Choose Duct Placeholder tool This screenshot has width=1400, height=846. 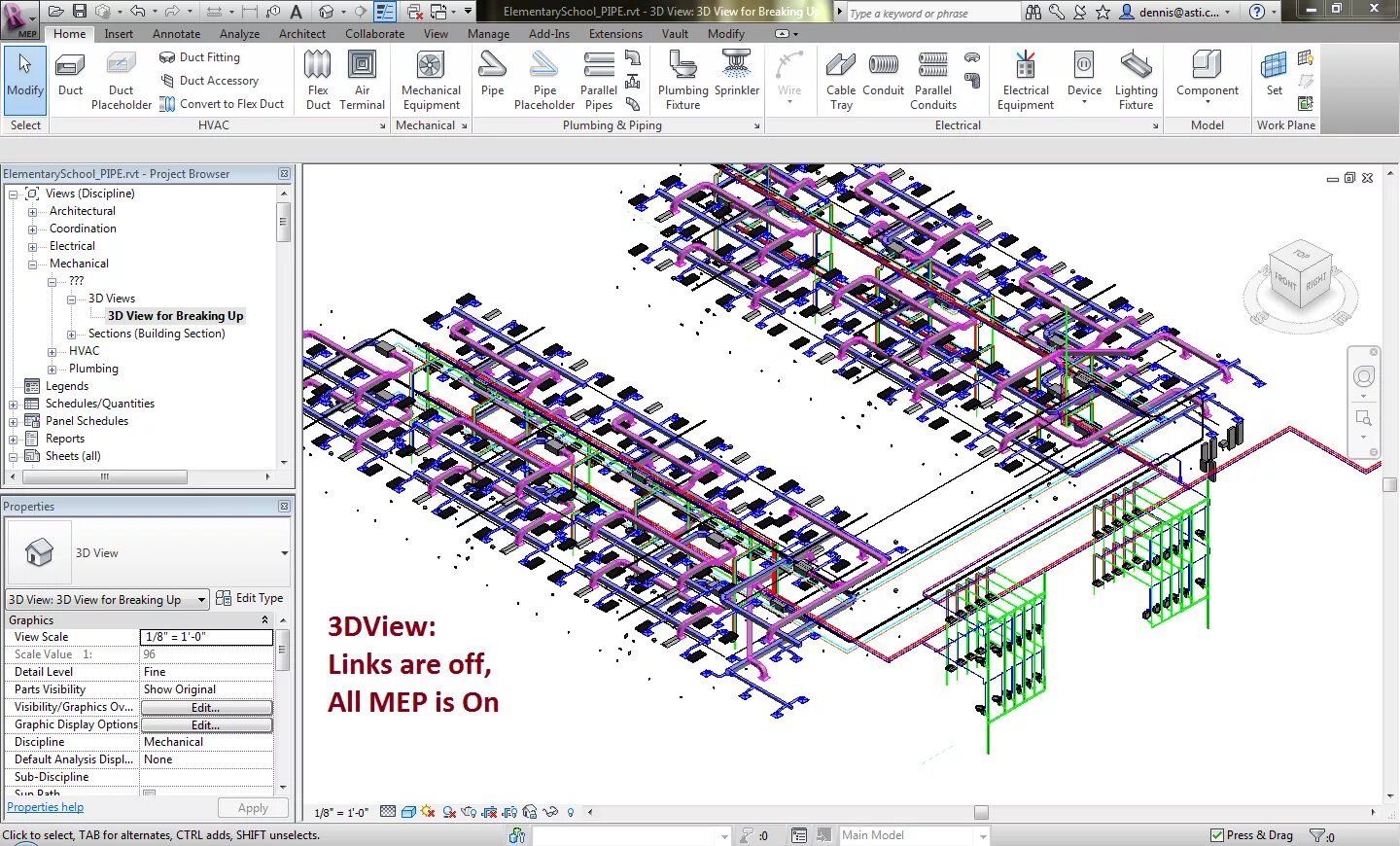pyautogui.click(x=122, y=82)
